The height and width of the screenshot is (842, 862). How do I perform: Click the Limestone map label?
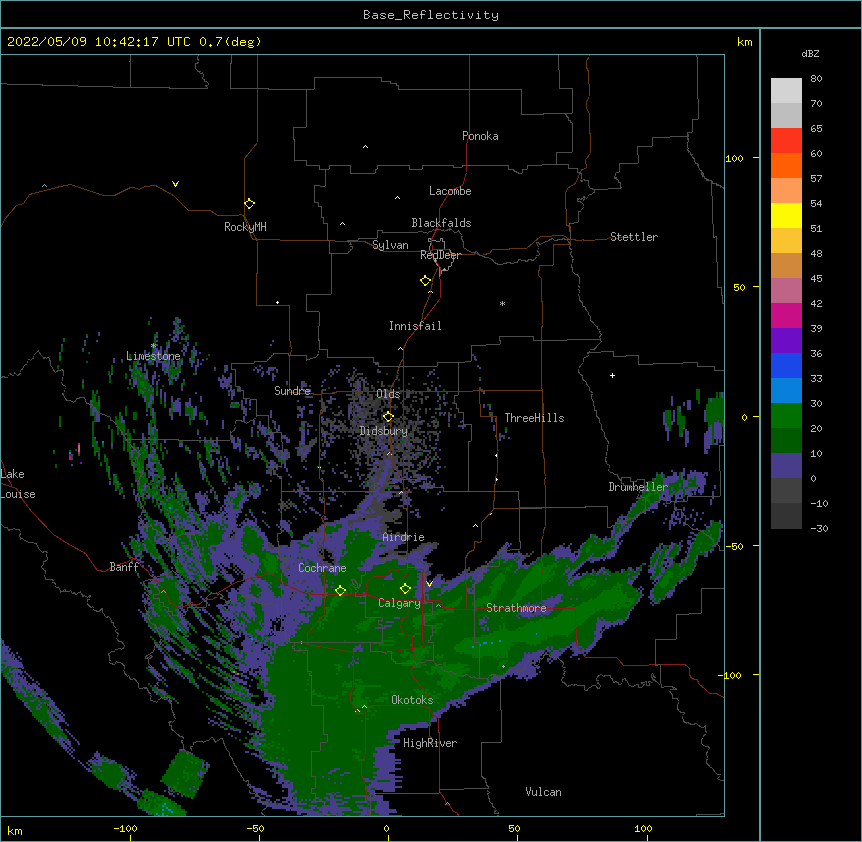[x=153, y=356]
